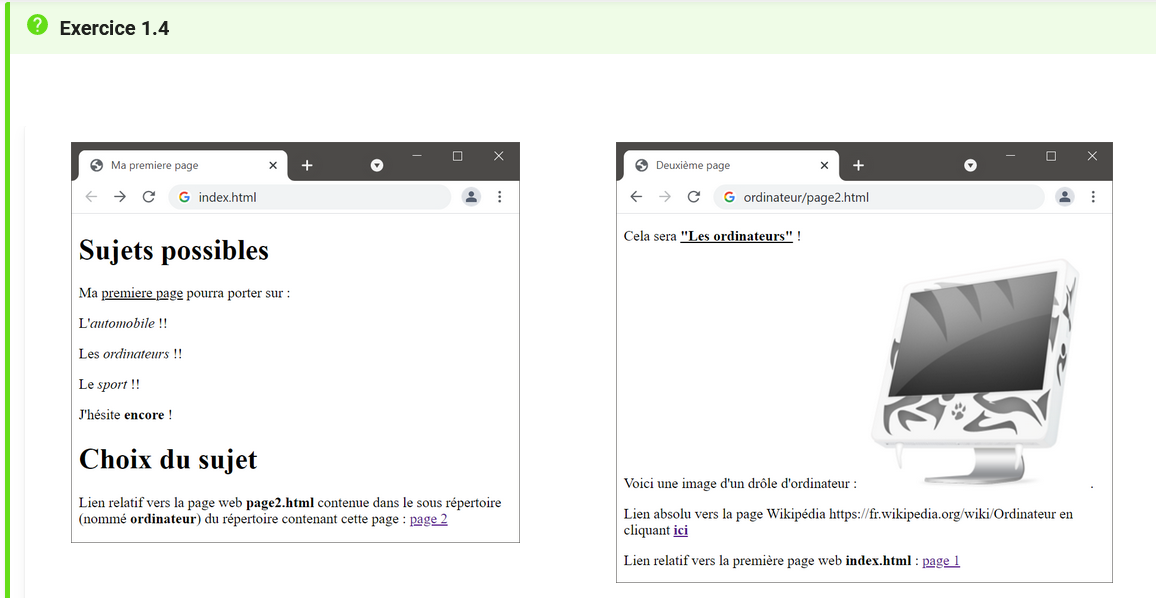Click forward arrow in the index.html browser

[120, 197]
